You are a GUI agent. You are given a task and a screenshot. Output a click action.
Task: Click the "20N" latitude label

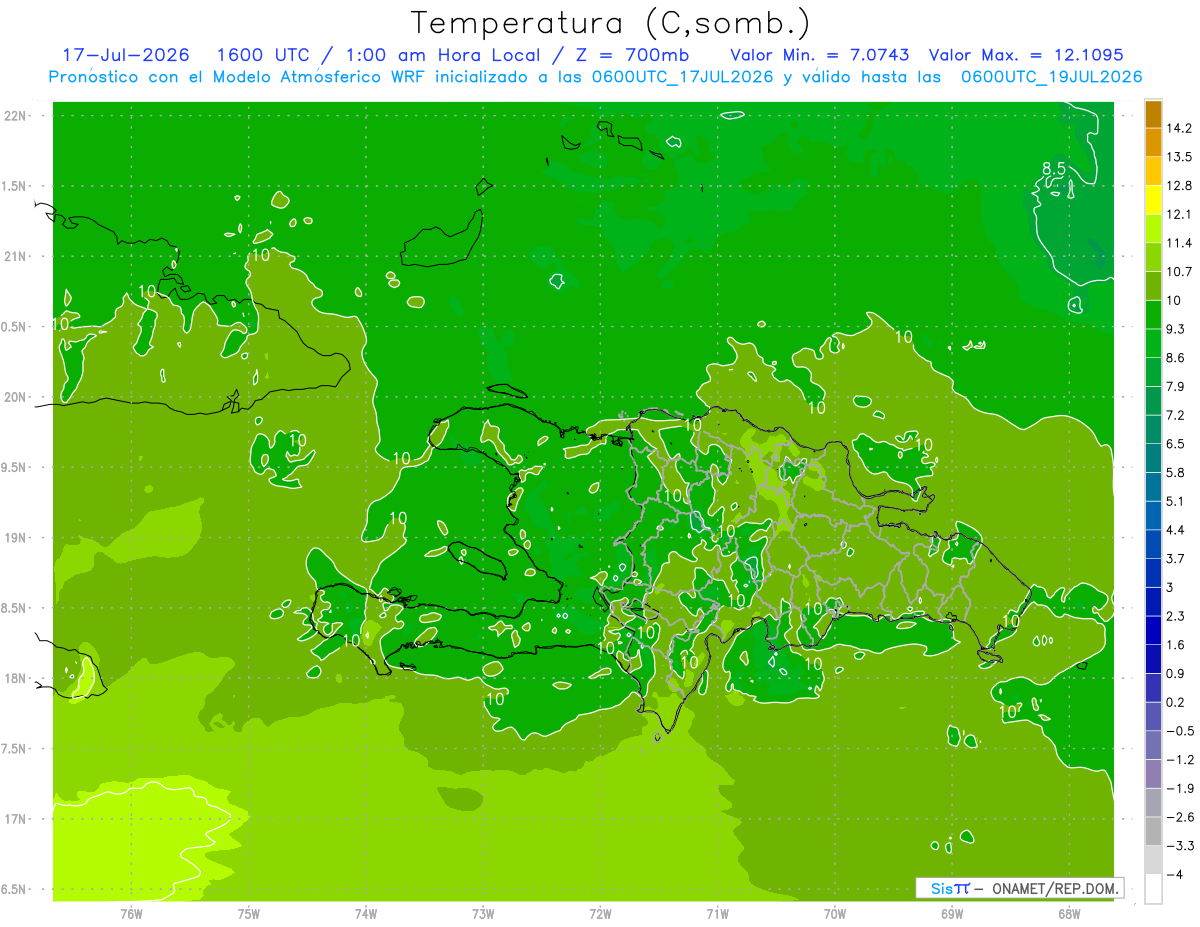(x=16, y=397)
